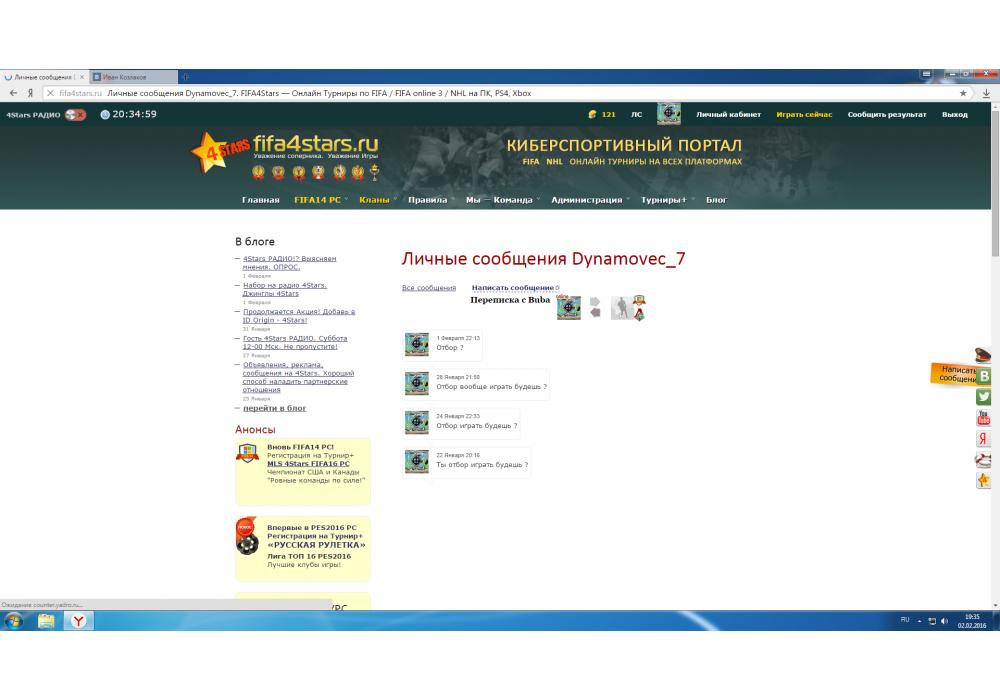Click the Twitter share icon

(984, 397)
